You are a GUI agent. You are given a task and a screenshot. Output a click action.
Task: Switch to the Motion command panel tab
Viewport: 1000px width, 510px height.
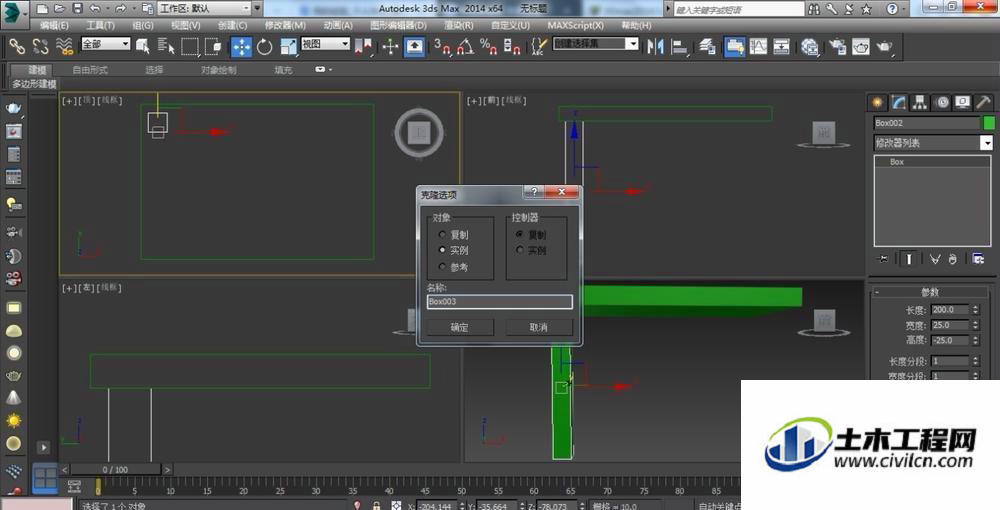point(941,102)
